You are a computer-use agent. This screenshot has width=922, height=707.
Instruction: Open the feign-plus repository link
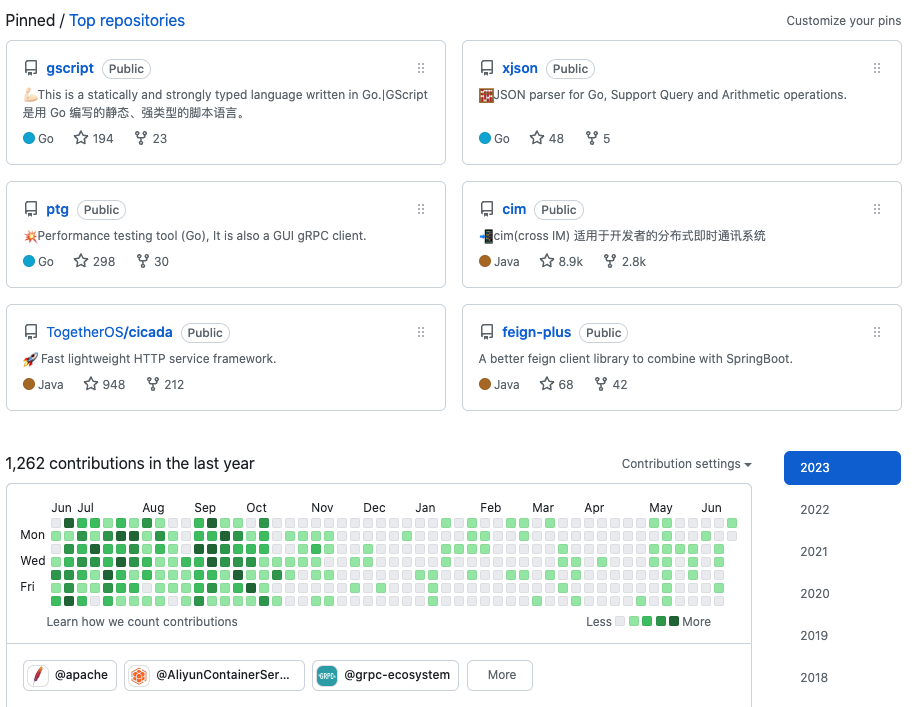(x=536, y=332)
